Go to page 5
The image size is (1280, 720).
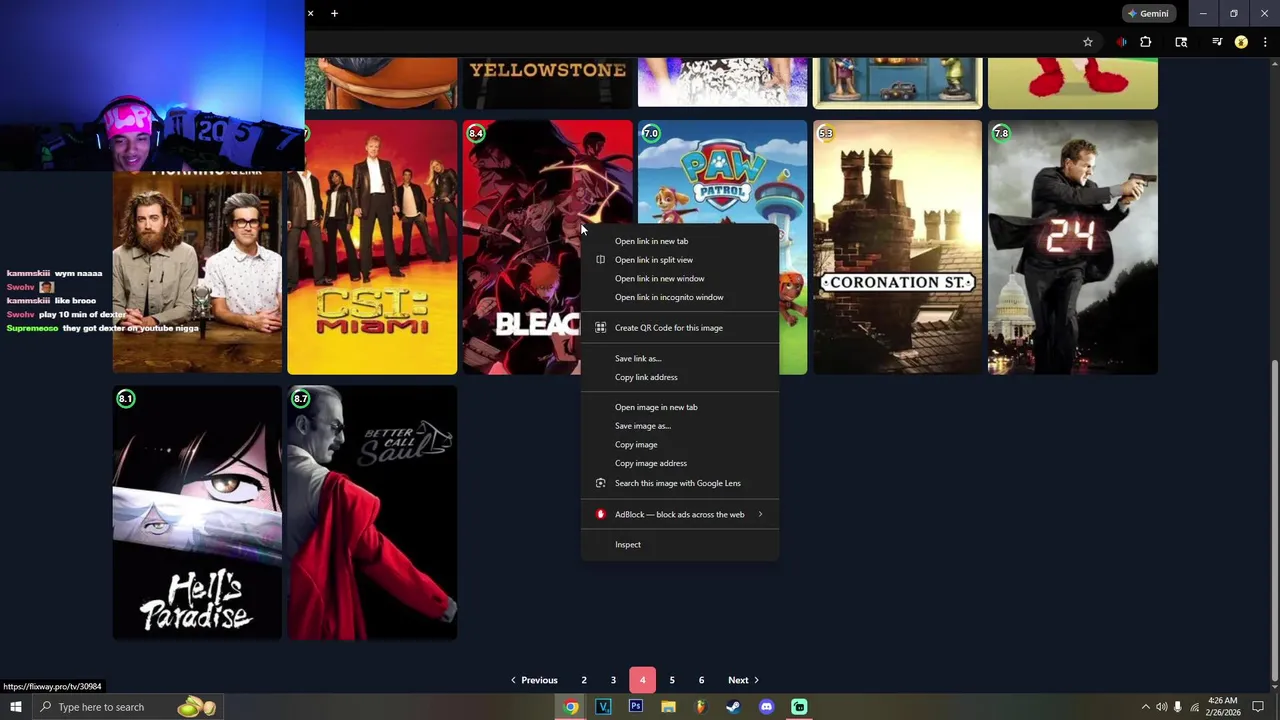pos(672,680)
